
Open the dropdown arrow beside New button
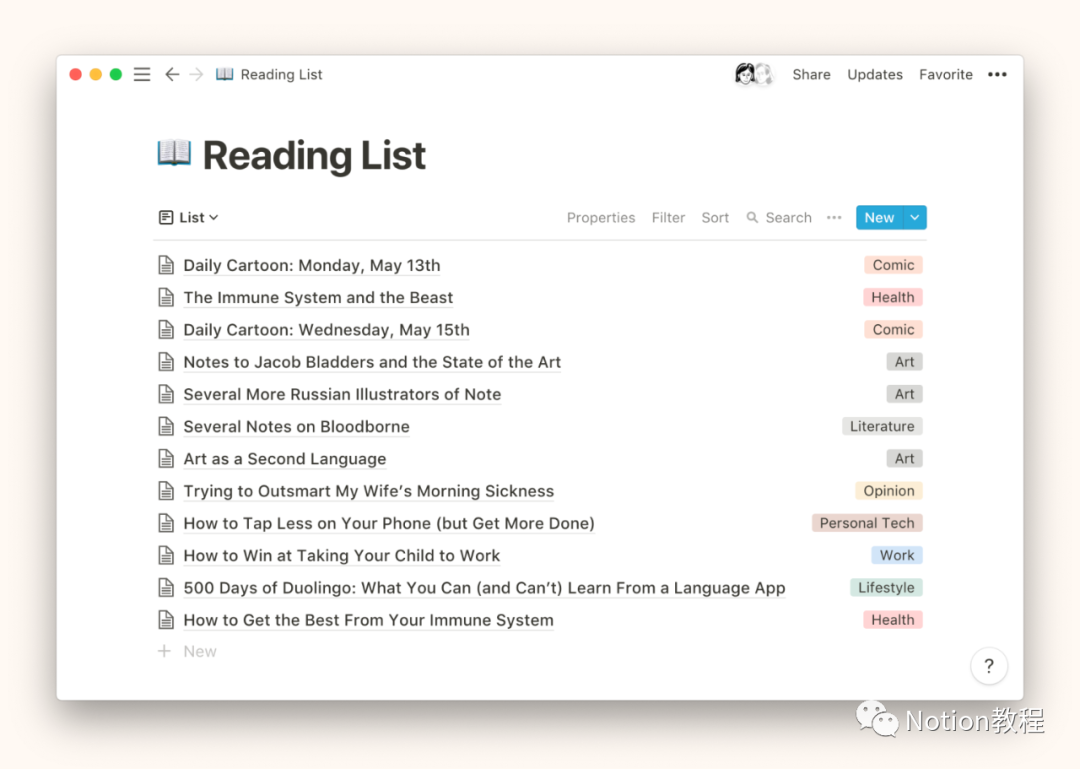[915, 218]
